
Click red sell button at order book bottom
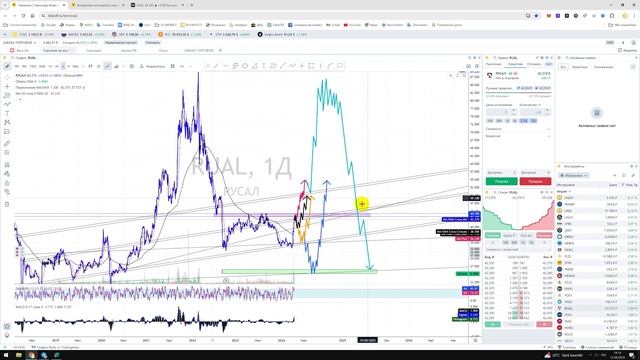tap(544, 324)
